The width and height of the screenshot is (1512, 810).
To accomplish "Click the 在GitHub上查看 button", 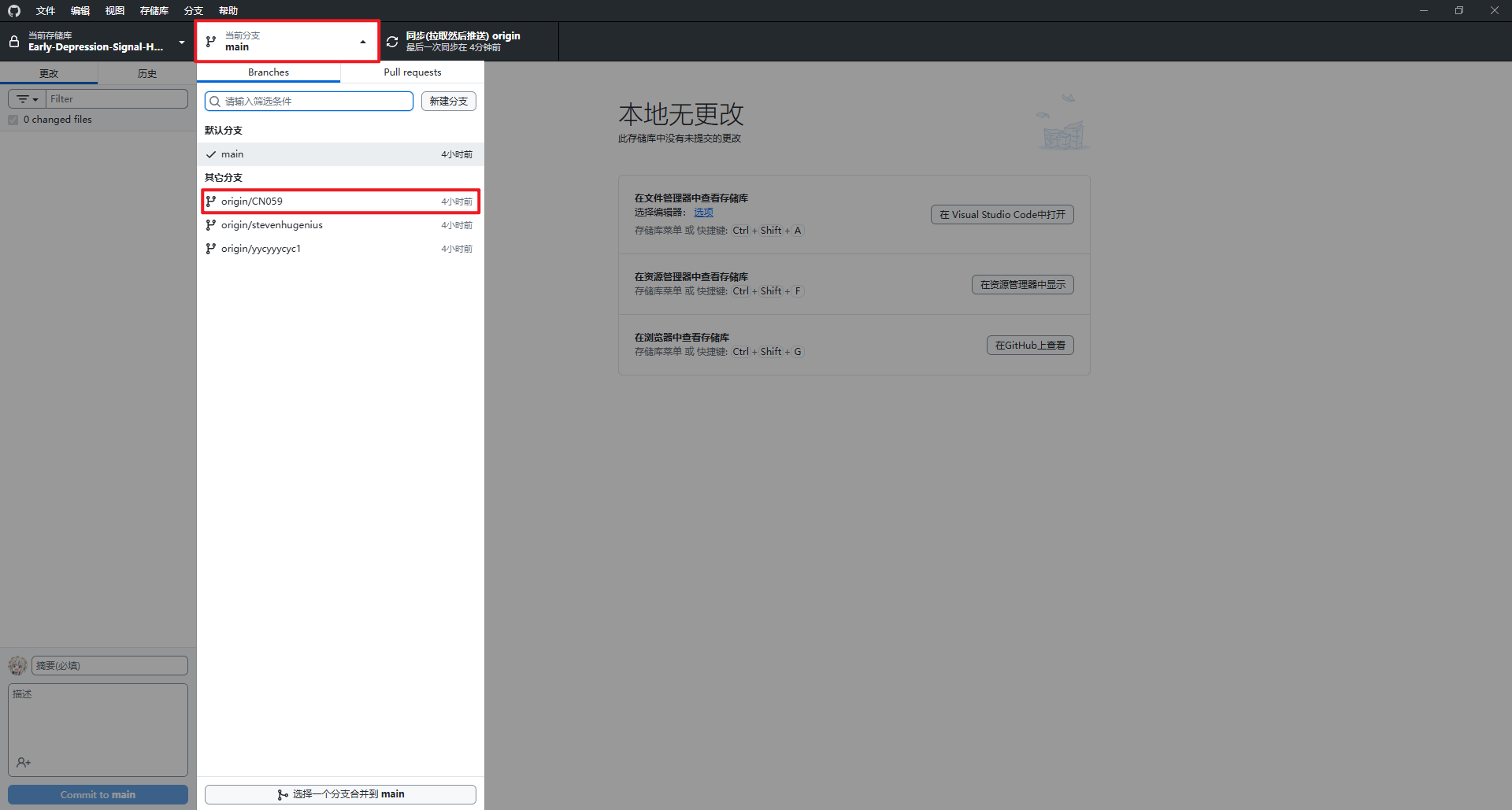I will pos(1029,346).
